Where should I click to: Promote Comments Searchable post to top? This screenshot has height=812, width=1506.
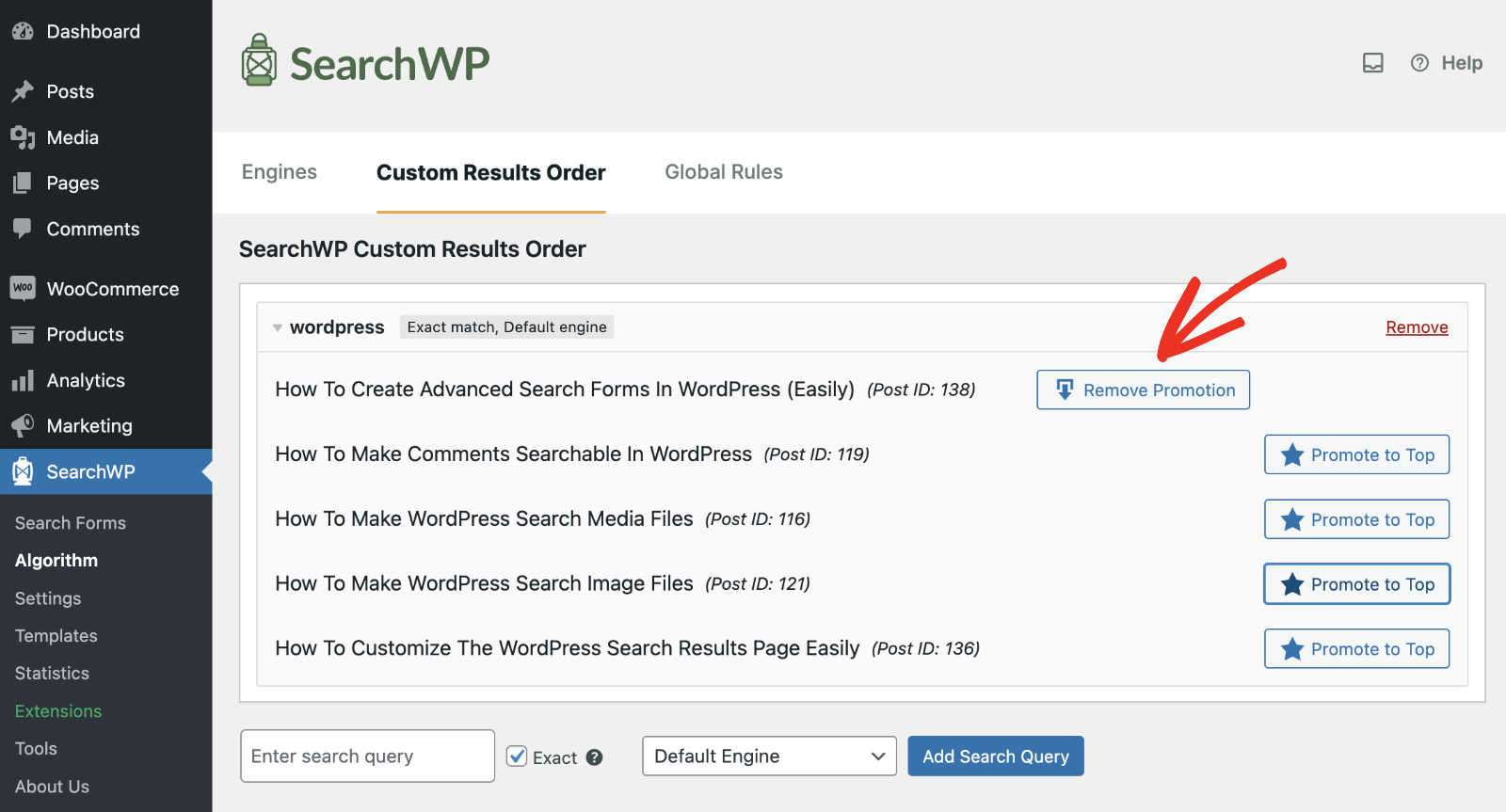1356,454
